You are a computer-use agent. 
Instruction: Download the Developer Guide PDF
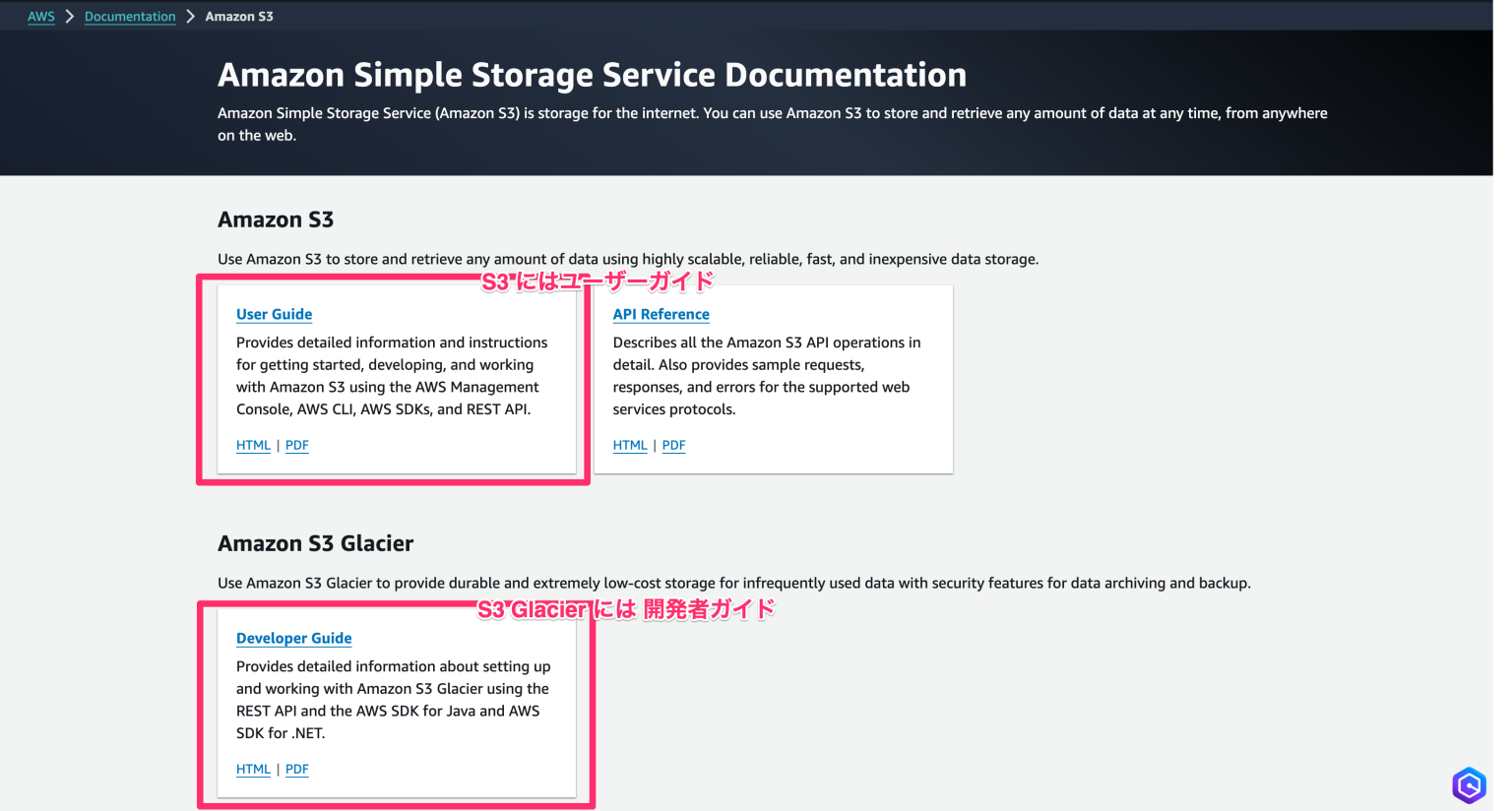point(297,769)
